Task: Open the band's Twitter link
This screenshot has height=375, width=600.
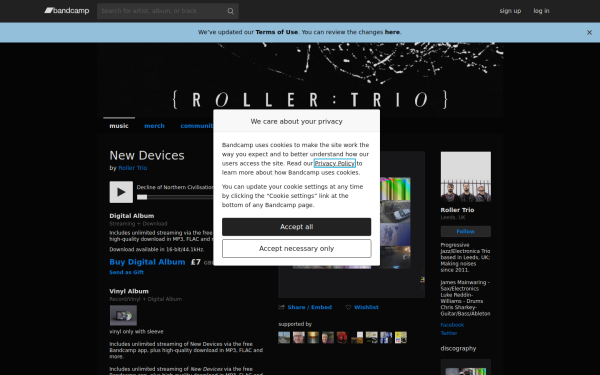Action: tap(449, 333)
